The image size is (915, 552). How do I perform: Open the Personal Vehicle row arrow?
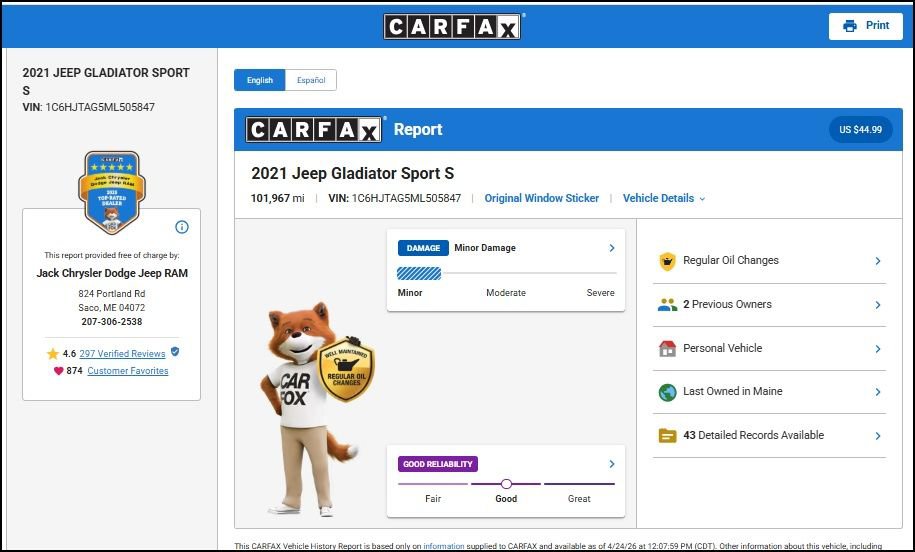(878, 348)
